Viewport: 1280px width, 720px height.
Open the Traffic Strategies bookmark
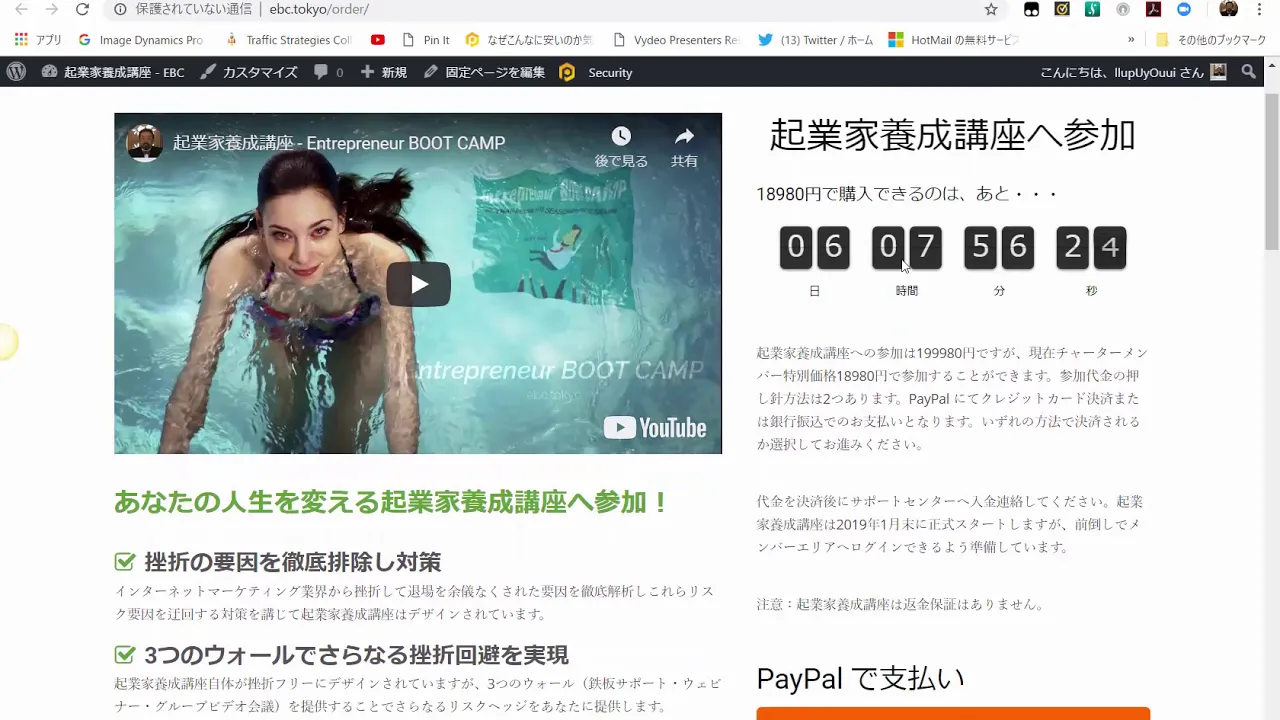point(289,40)
